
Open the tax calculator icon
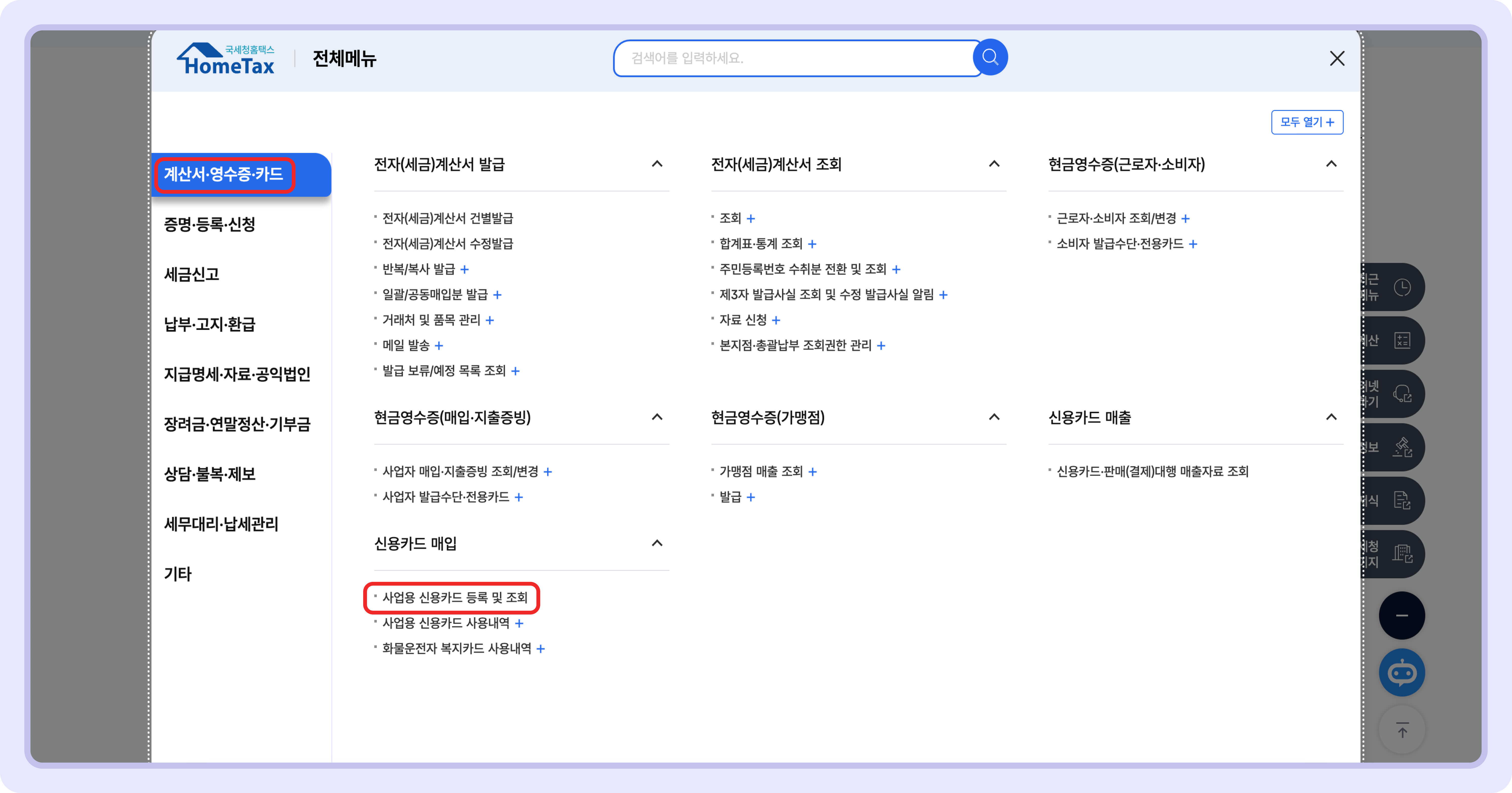[1402, 341]
